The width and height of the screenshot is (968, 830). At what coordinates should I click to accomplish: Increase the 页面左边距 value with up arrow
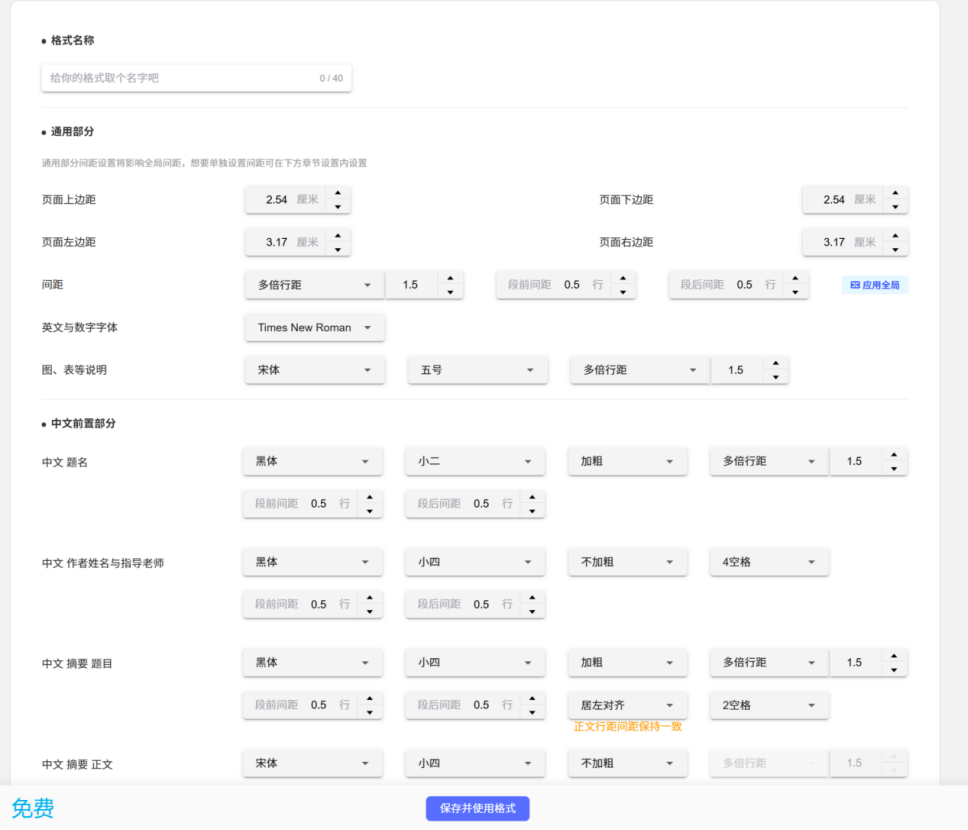pos(338,235)
